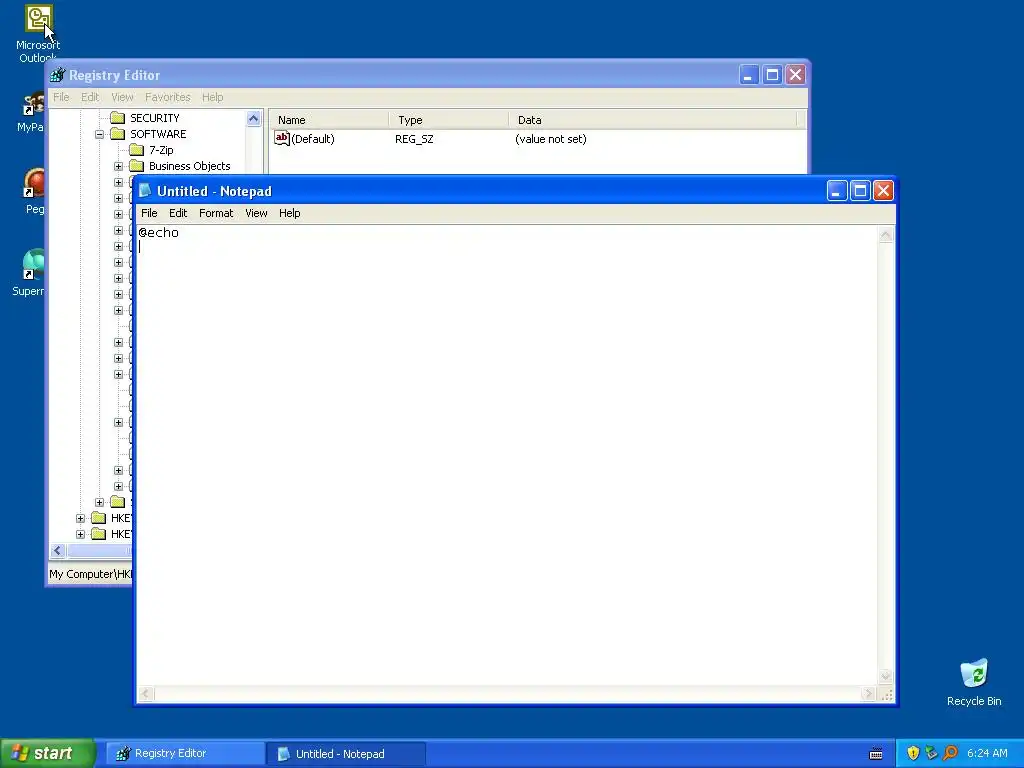Screen dimensions: 1024x768
Task: Click the Registry Editor title bar icon
Action: pyautogui.click(x=58, y=75)
